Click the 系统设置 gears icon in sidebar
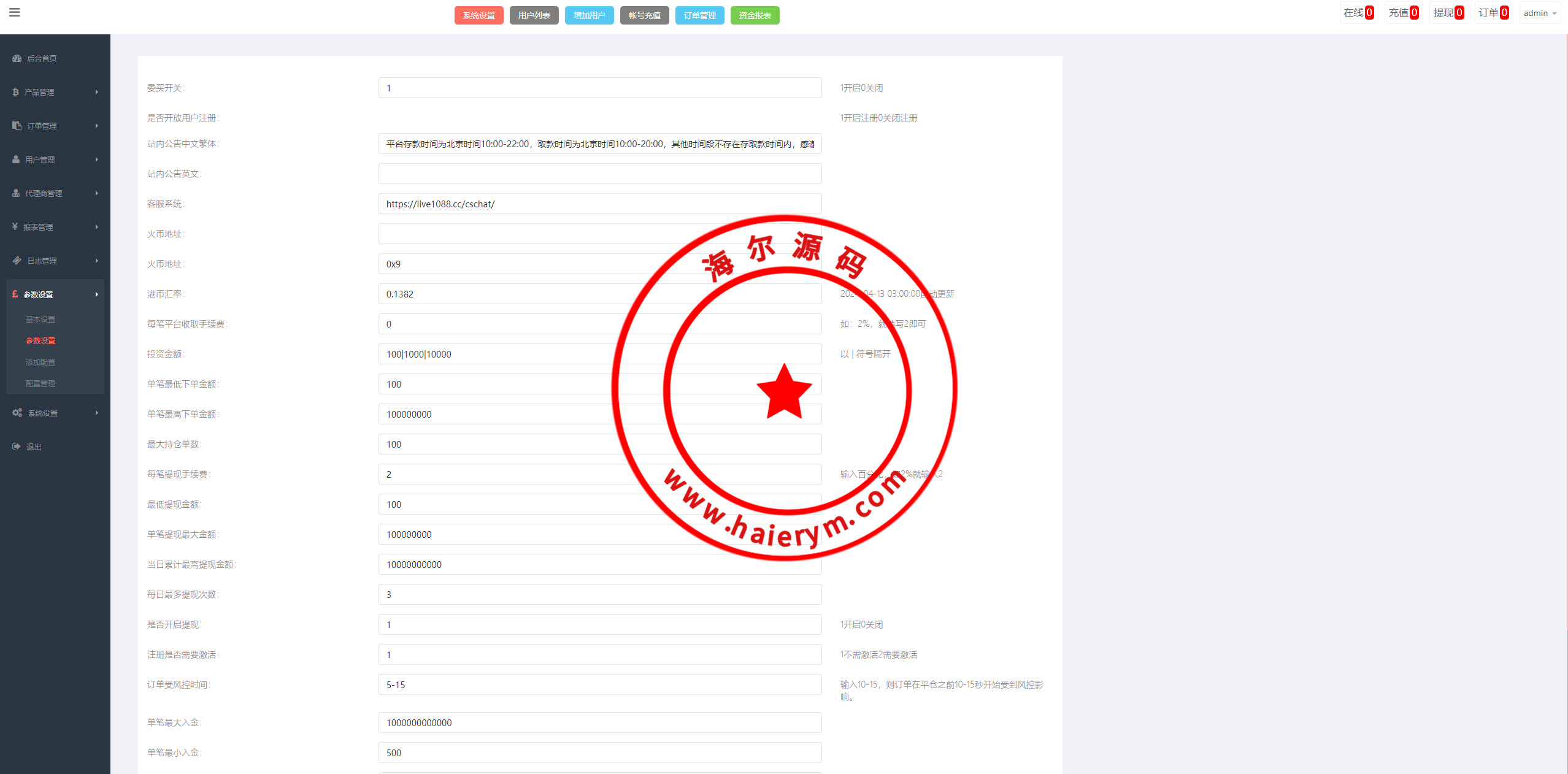 [17, 413]
